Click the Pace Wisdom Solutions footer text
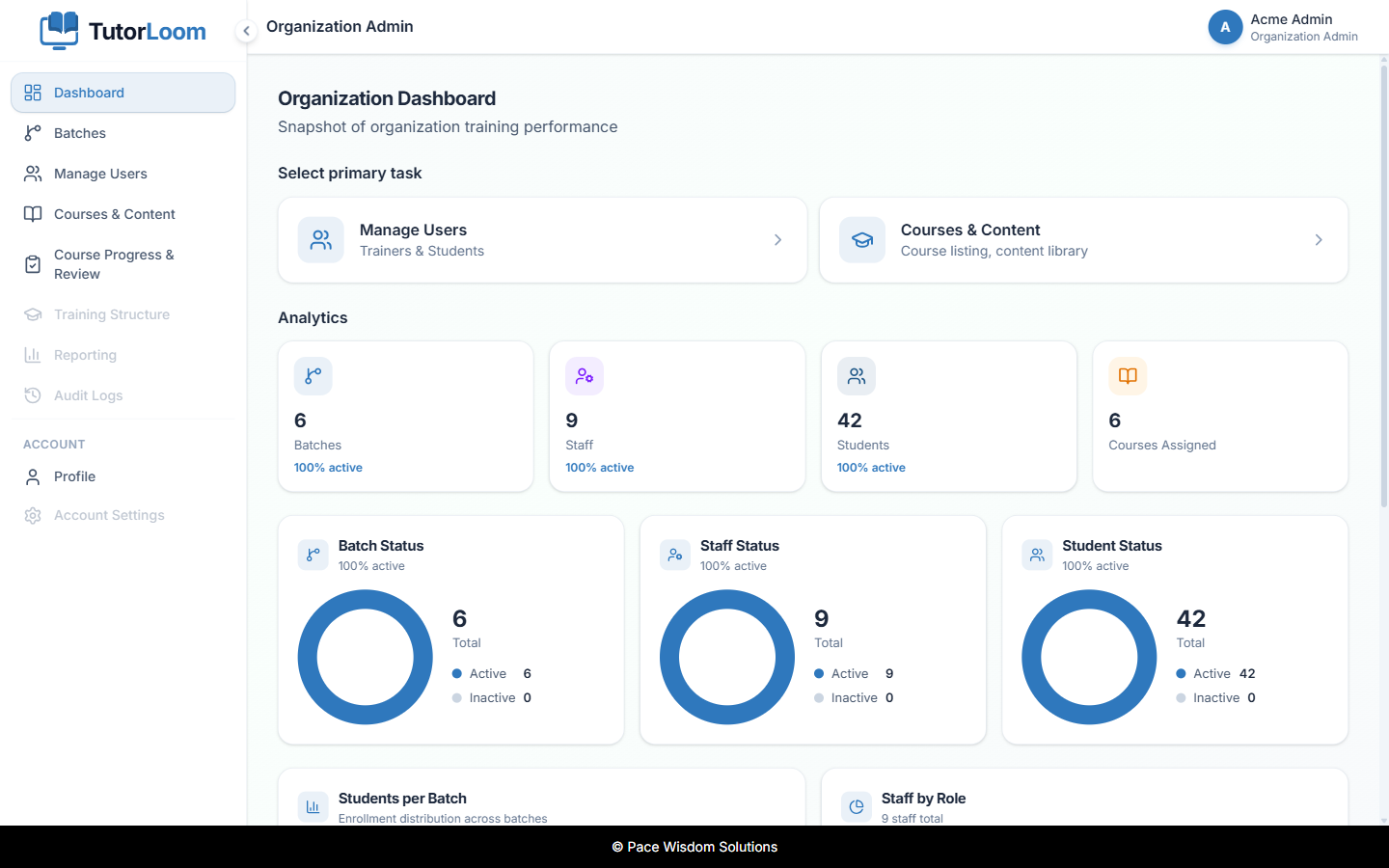 pyautogui.click(x=694, y=847)
